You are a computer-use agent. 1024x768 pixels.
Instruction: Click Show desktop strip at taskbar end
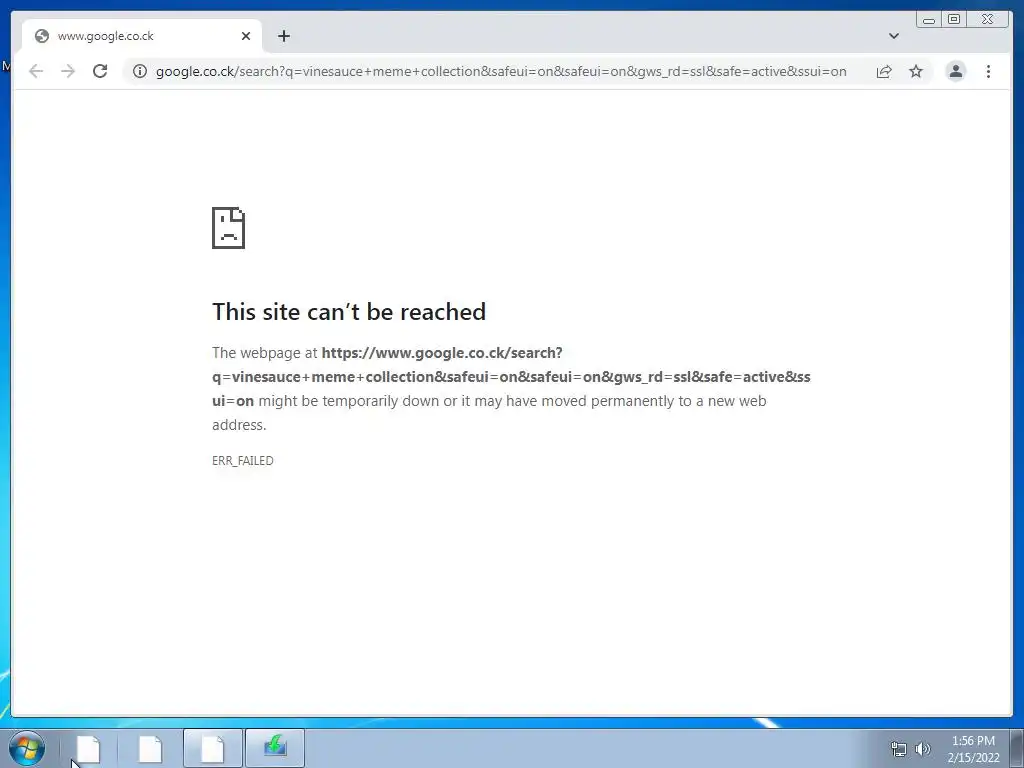tap(1017, 748)
